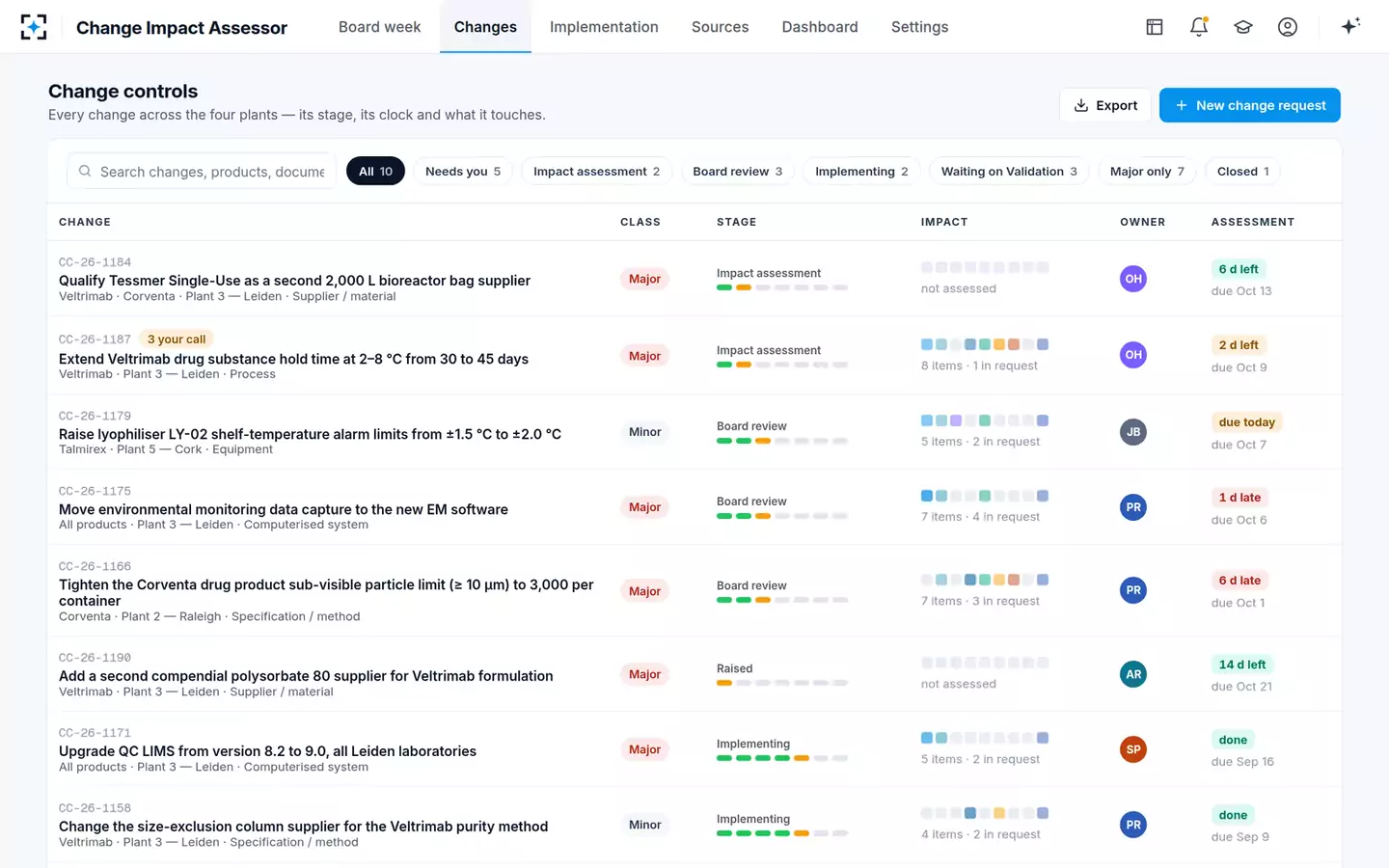The width and height of the screenshot is (1389, 868).
Task: Open the Dashboard tab
Action: coord(820,27)
